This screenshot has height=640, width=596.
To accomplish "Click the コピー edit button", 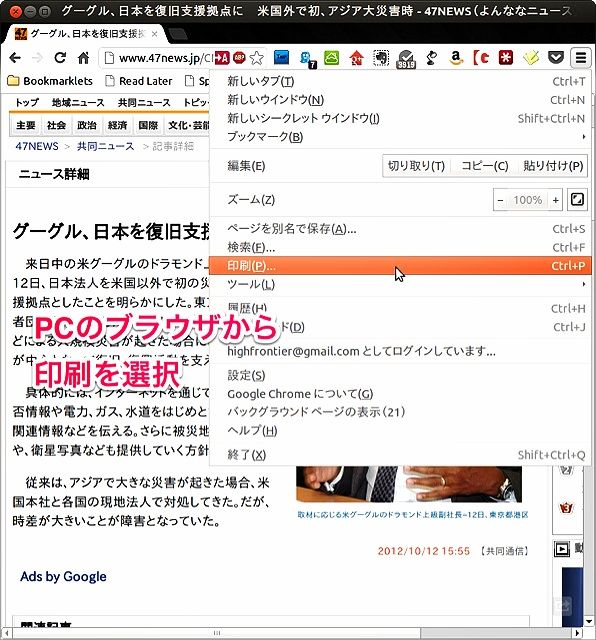I will tap(485, 166).
